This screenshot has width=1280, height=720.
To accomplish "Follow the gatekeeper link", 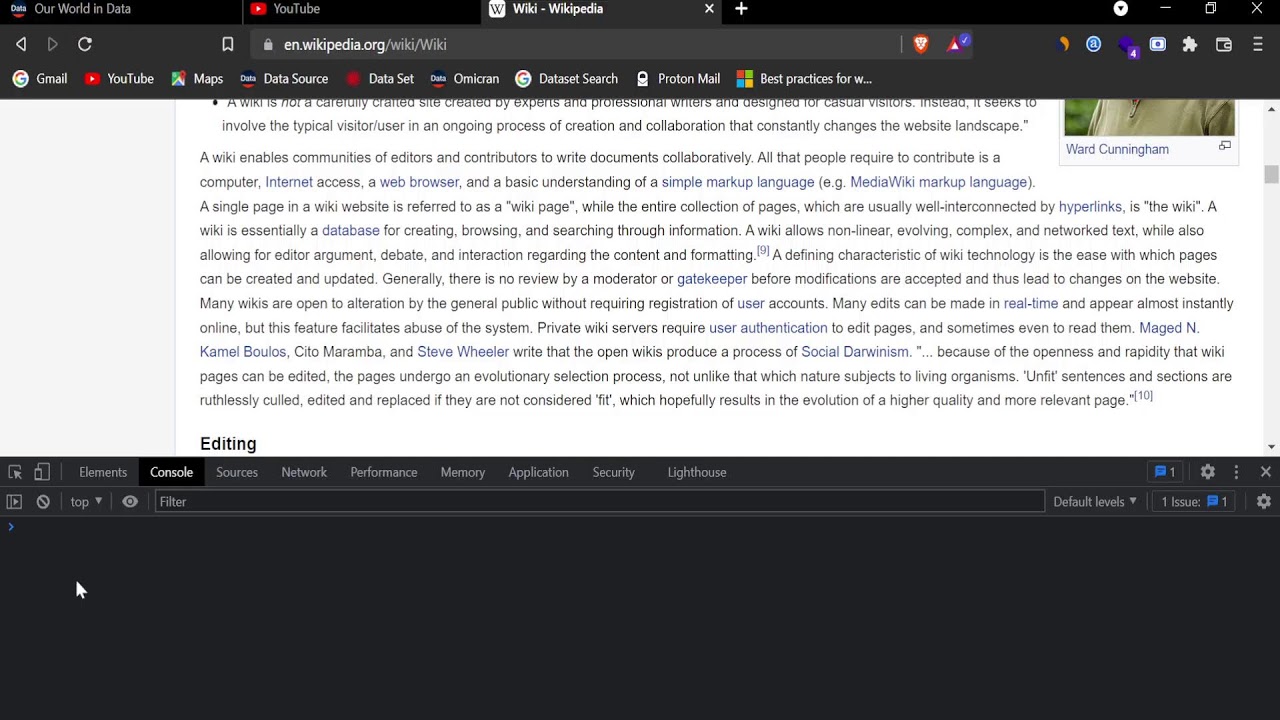I will coord(711,279).
